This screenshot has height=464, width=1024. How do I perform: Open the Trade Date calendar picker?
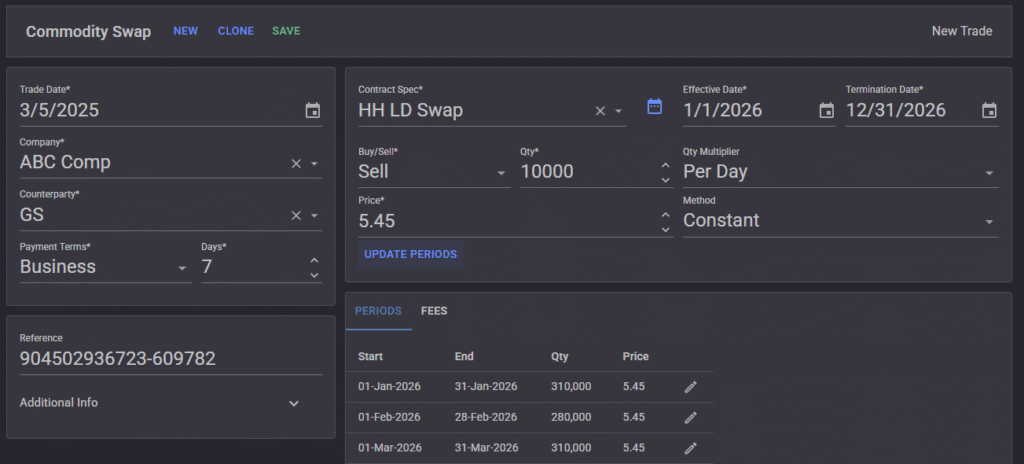tap(312, 111)
